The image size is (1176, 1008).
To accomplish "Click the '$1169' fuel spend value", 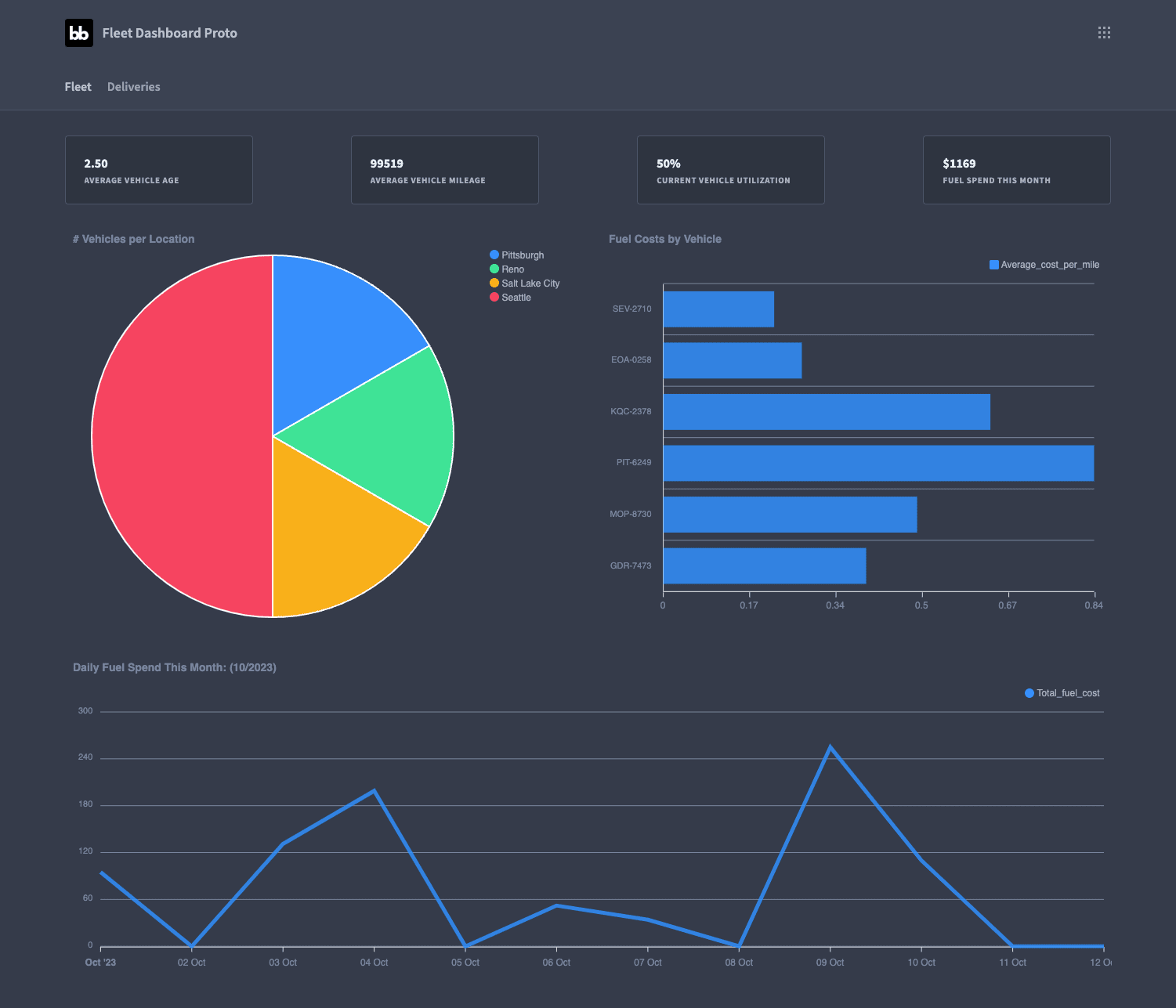I will [959, 164].
